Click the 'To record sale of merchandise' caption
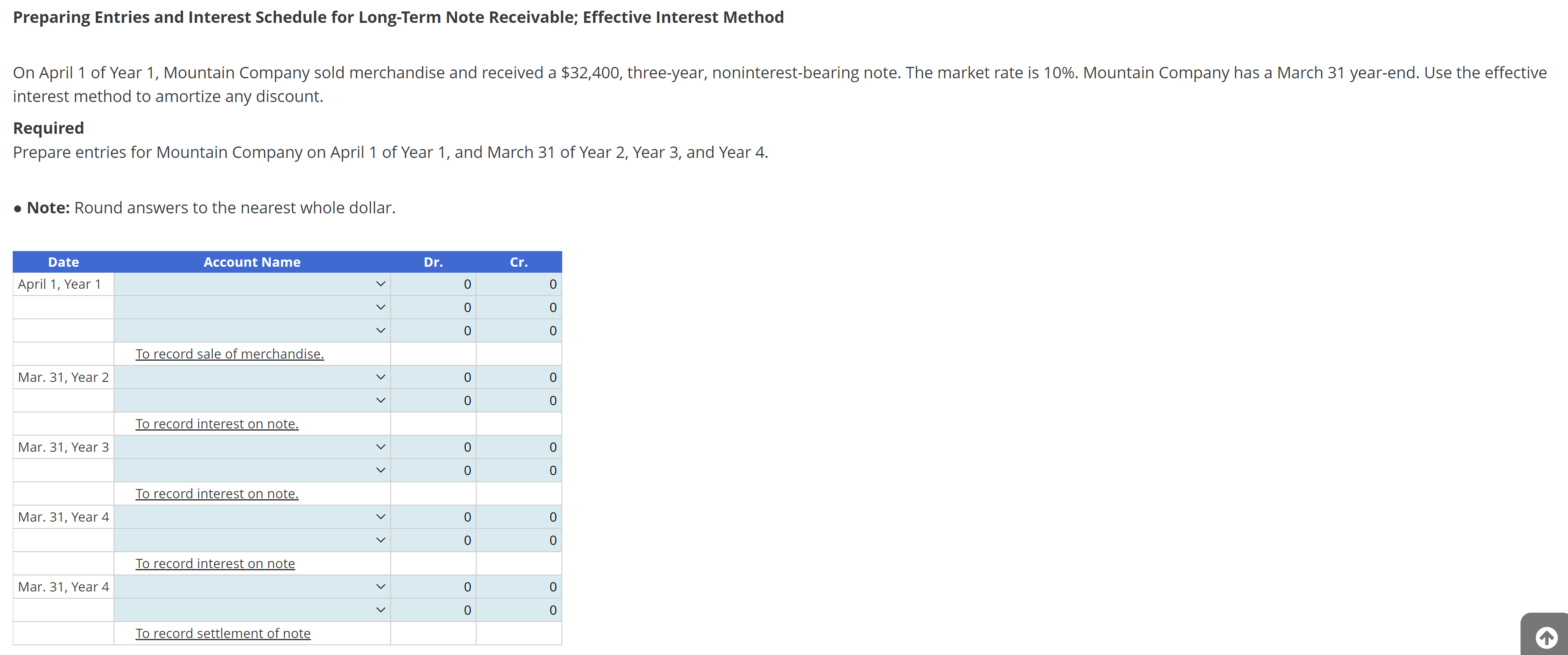This screenshot has height=655, width=1568. pyautogui.click(x=230, y=354)
